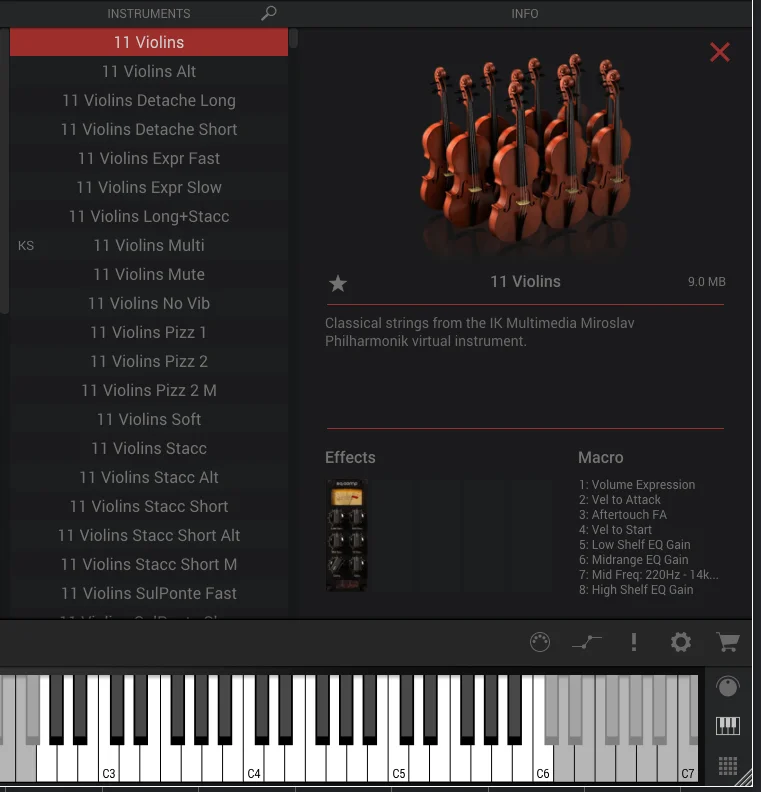The image size is (761, 792).
Task: Toggle the mini keyboard view icon
Action: pyautogui.click(x=728, y=725)
